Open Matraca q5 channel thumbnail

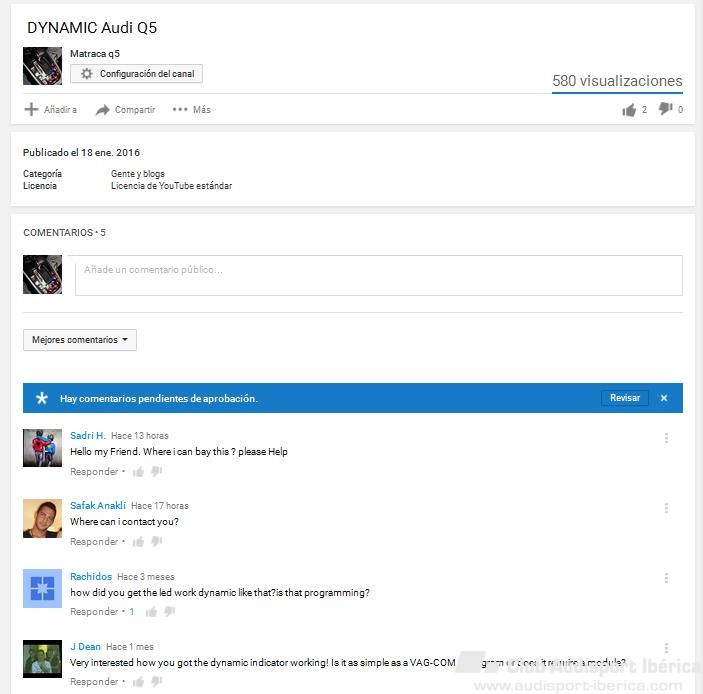tap(43, 66)
